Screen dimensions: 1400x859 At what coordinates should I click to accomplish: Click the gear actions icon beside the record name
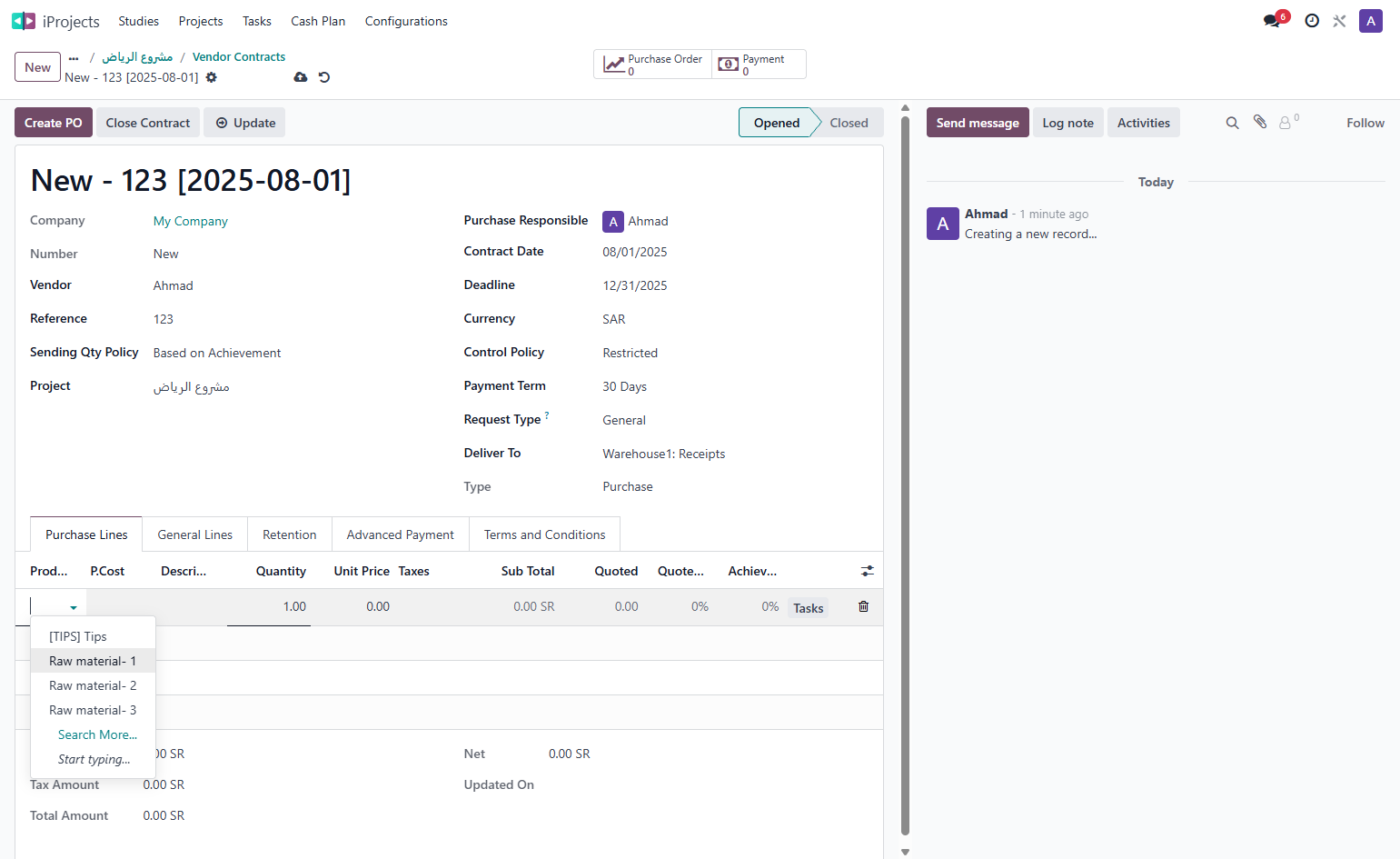tap(212, 77)
